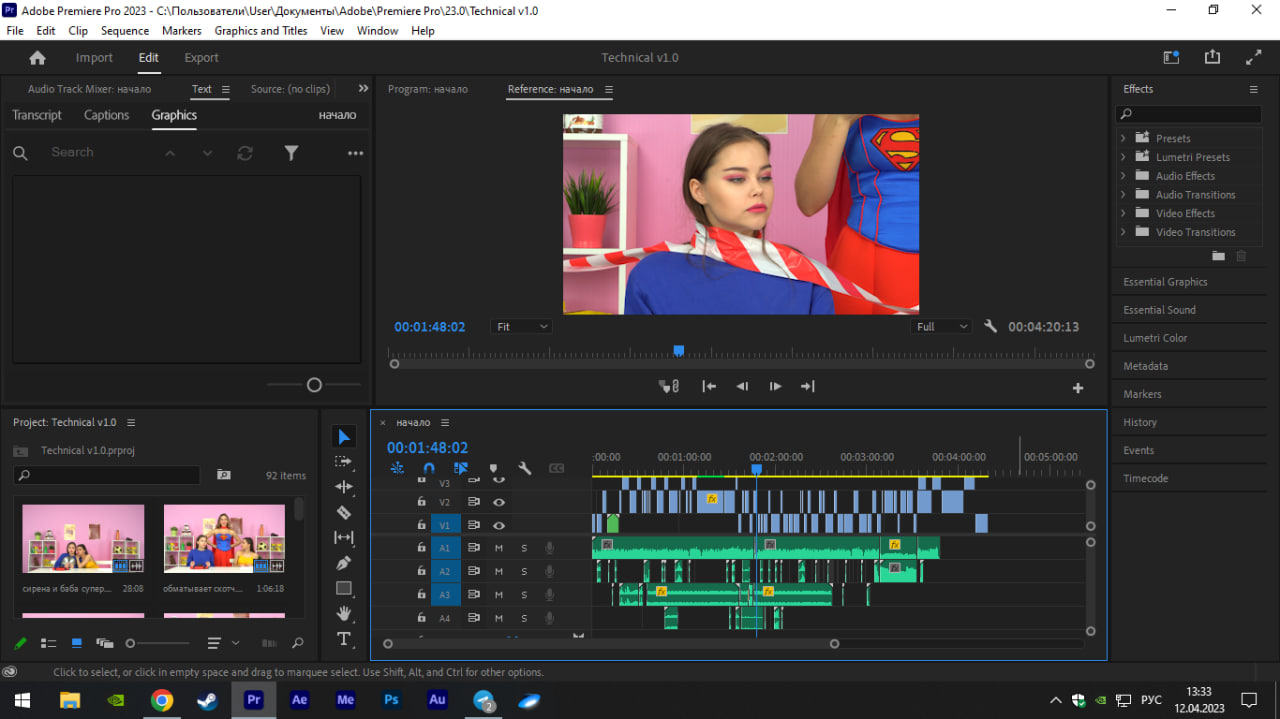
Task: Open the Fit zoom level dropdown
Action: [522, 327]
